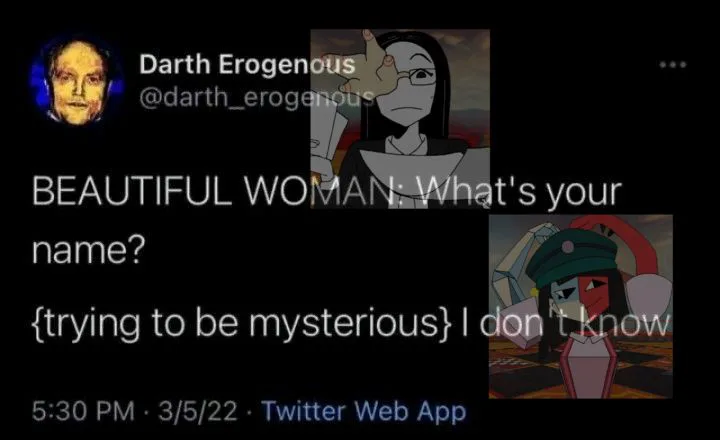Click the 3/5/22 tweet date

(x=198, y=411)
